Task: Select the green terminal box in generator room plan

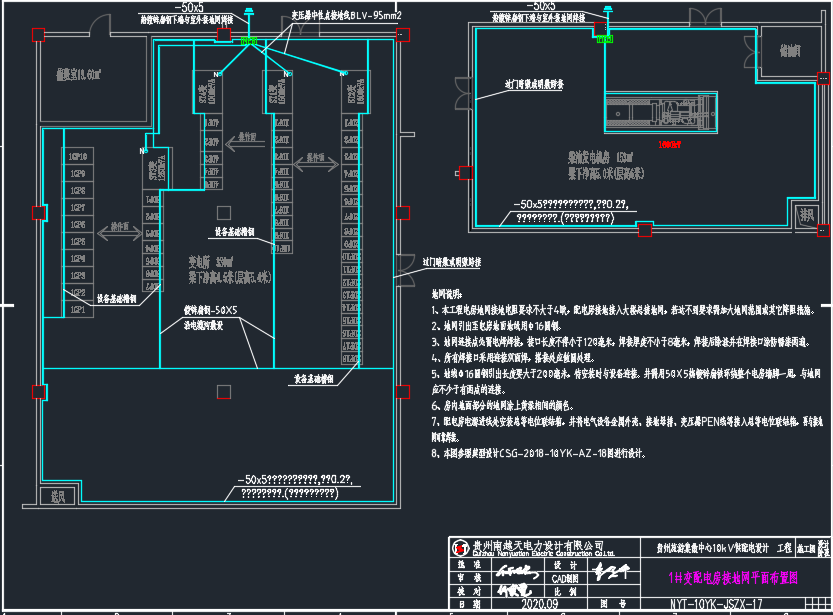Action: [605, 39]
